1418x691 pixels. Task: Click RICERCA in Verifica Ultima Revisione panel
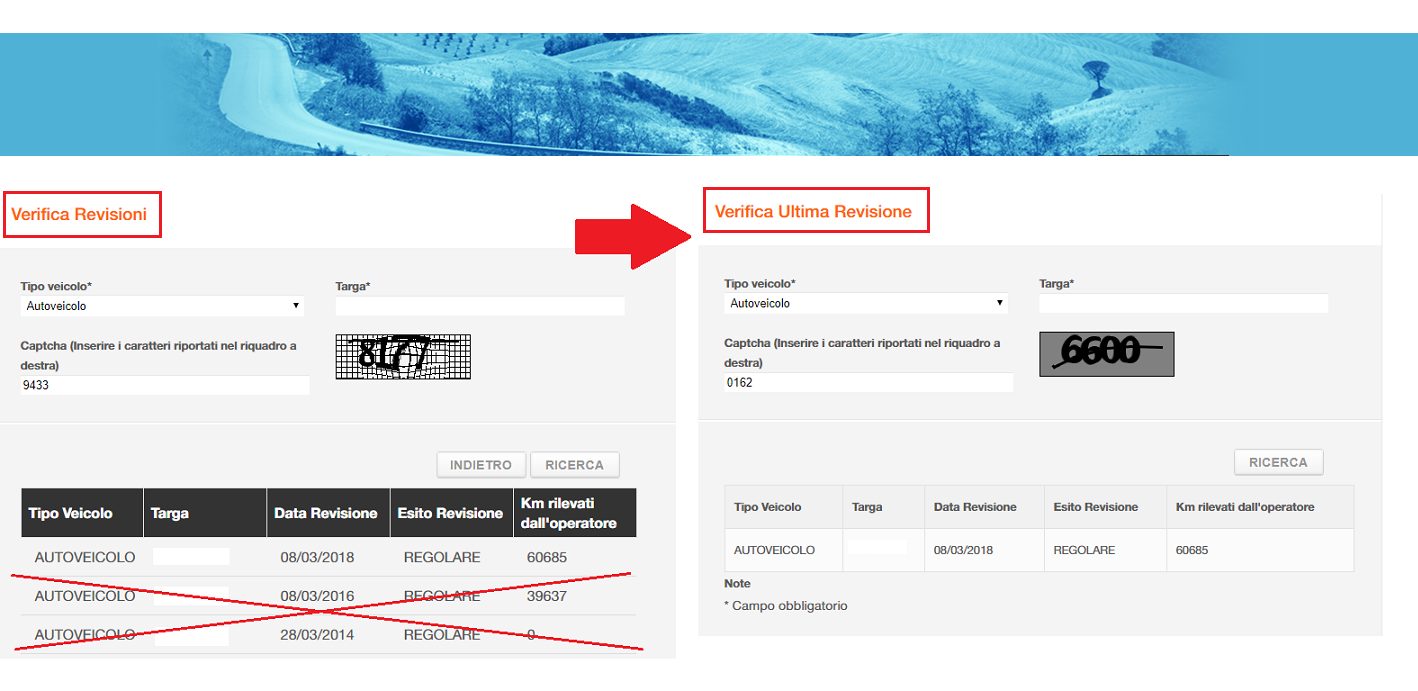pyautogui.click(x=1278, y=462)
